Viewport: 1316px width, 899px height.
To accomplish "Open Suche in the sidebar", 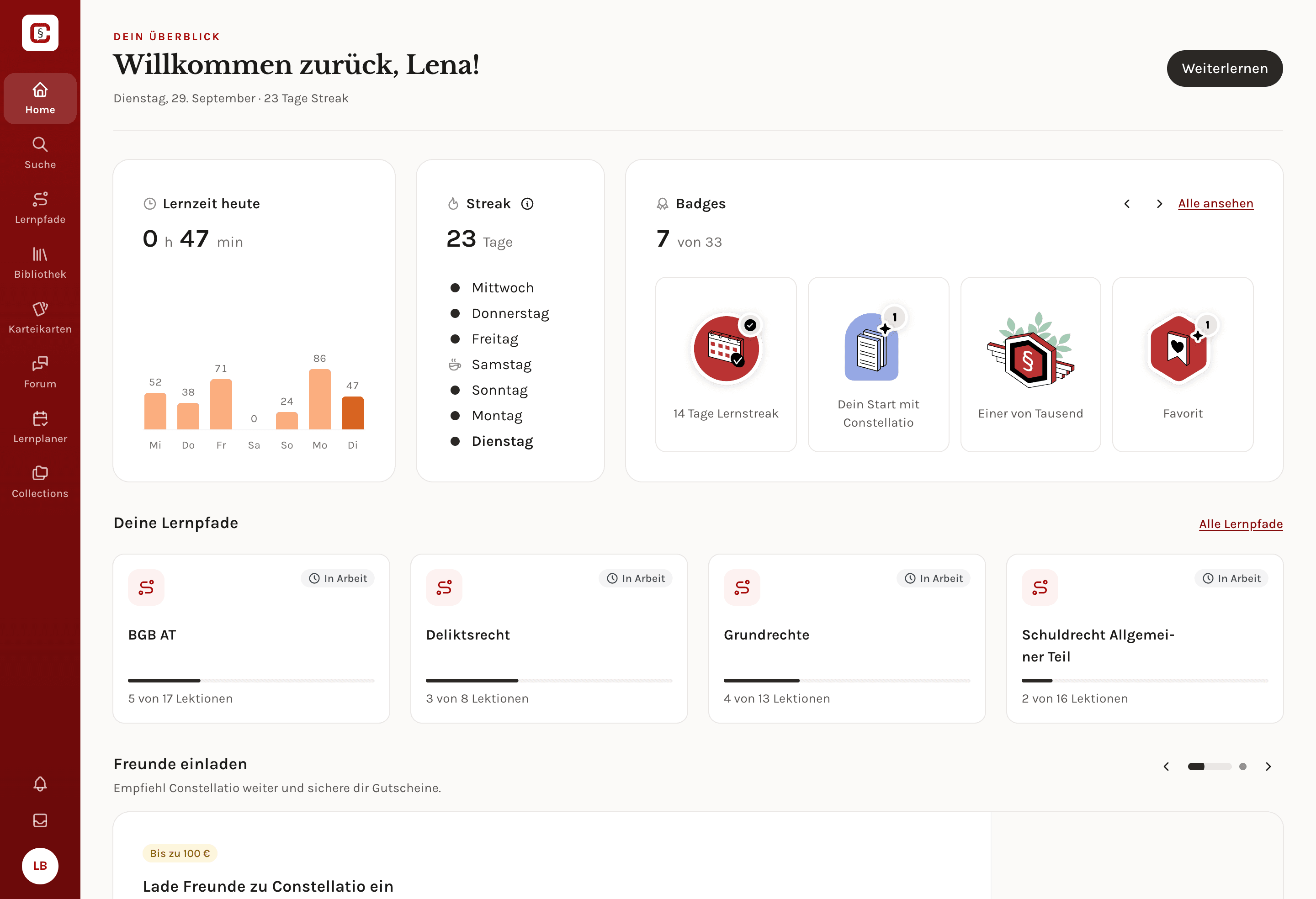I will (x=40, y=153).
